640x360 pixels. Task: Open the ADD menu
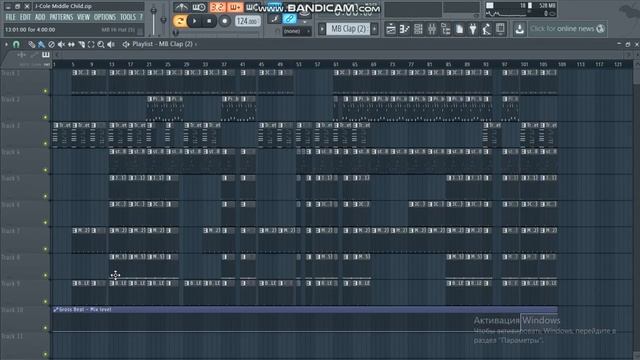(40, 17)
